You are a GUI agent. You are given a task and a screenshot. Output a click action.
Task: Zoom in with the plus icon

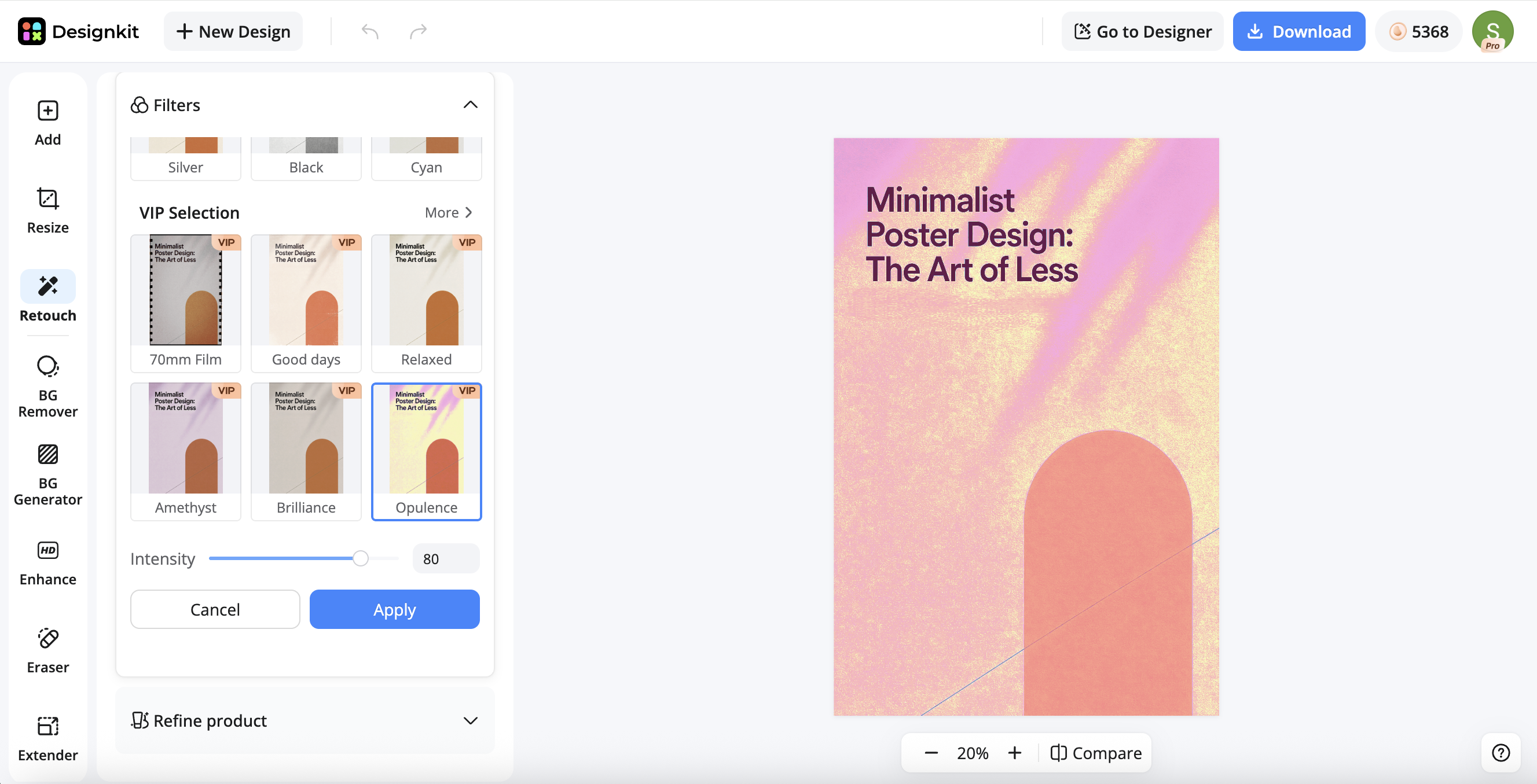tap(1014, 752)
